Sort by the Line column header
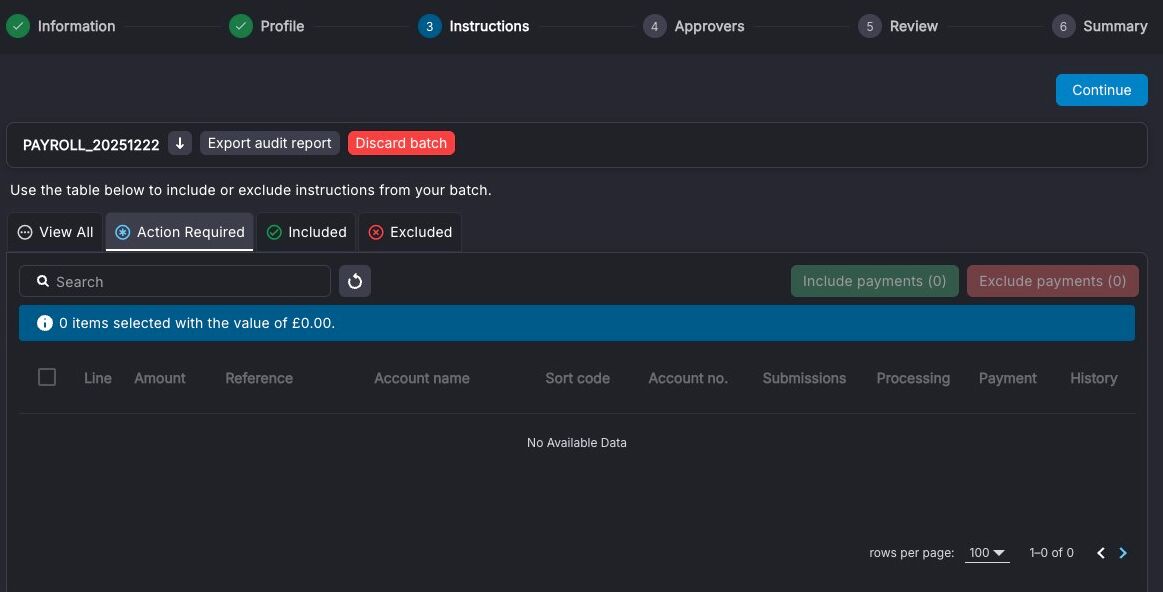Screen dimensions: 1163x592 click(98, 378)
